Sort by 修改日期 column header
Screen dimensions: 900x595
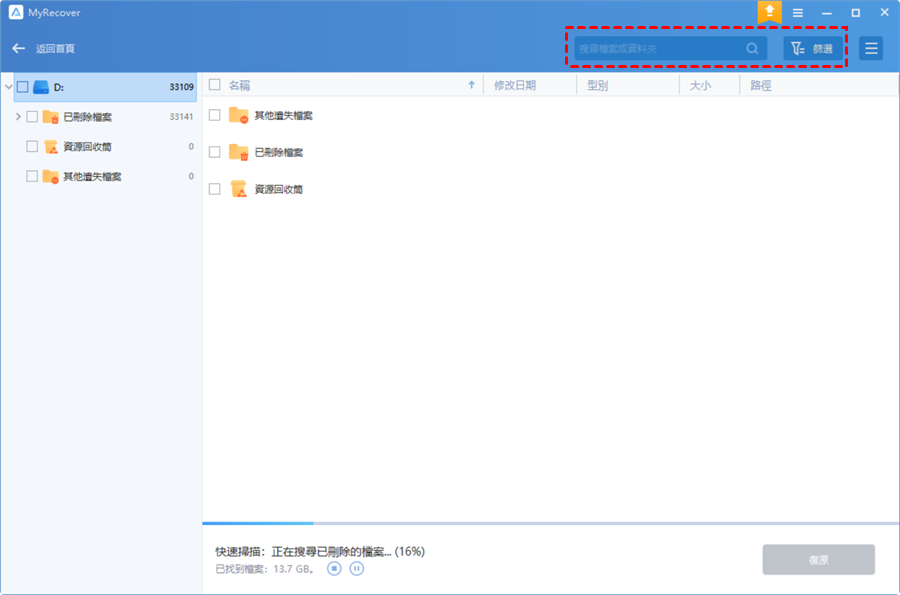515,85
